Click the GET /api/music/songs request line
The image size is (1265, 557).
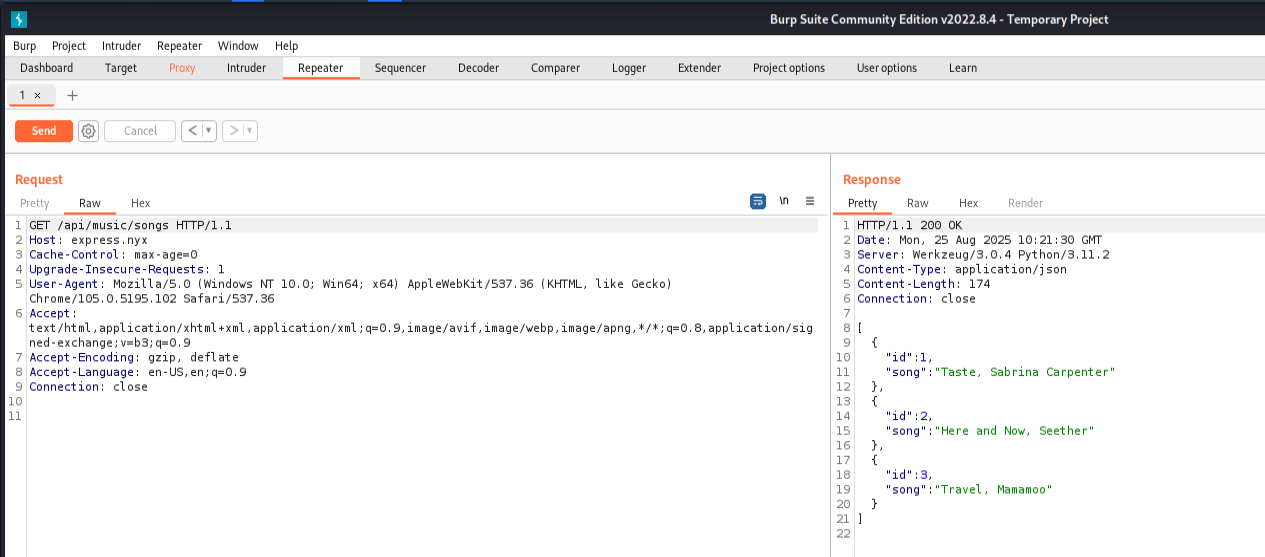pyautogui.click(x=130, y=225)
